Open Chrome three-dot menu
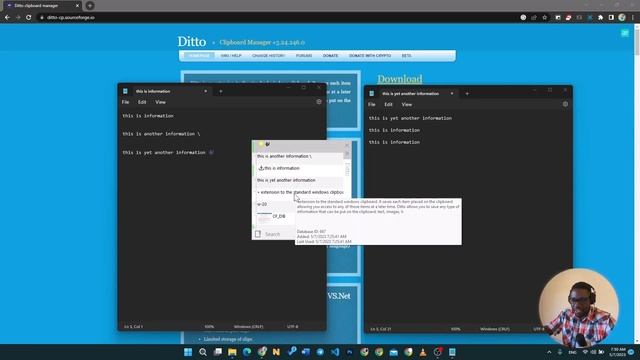The height and width of the screenshot is (360, 640). point(633,18)
